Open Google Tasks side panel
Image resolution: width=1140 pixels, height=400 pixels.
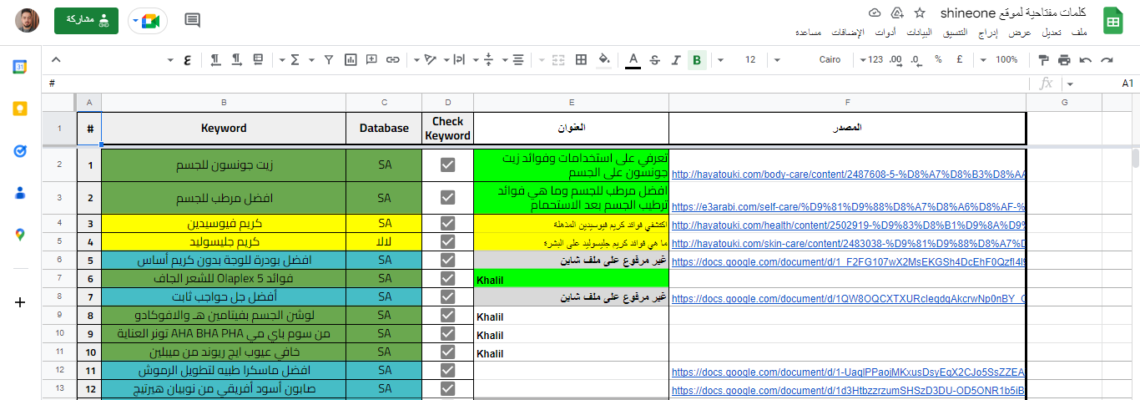pos(20,151)
